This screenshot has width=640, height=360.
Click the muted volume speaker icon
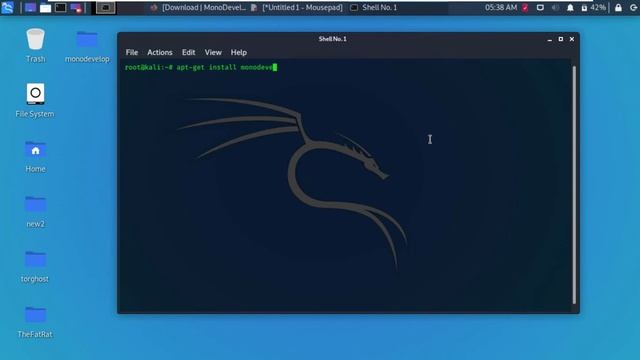(x=555, y=7)
